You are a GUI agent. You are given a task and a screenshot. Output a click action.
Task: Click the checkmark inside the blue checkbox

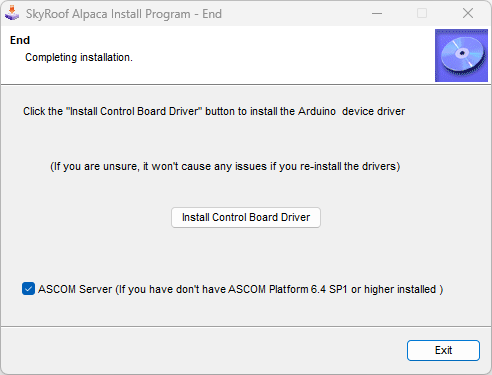coord(28,289)
